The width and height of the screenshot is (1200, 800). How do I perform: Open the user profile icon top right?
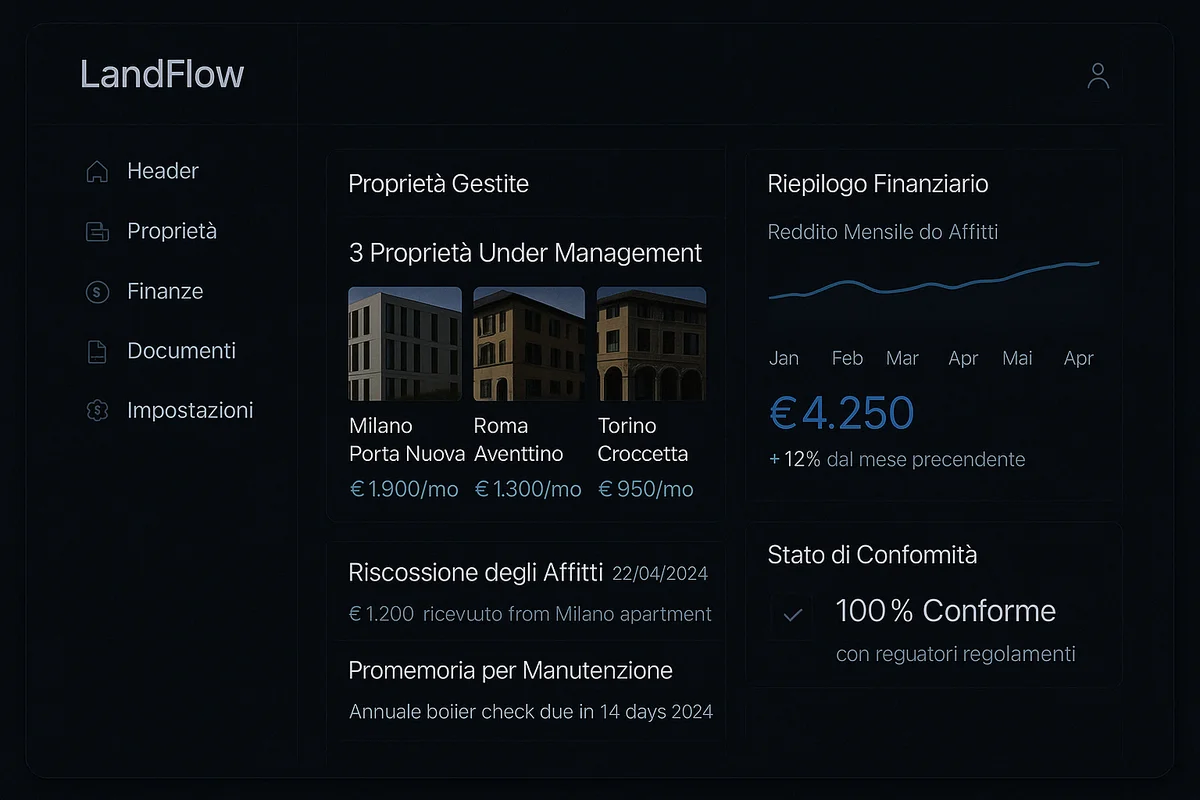[1098, 74]
